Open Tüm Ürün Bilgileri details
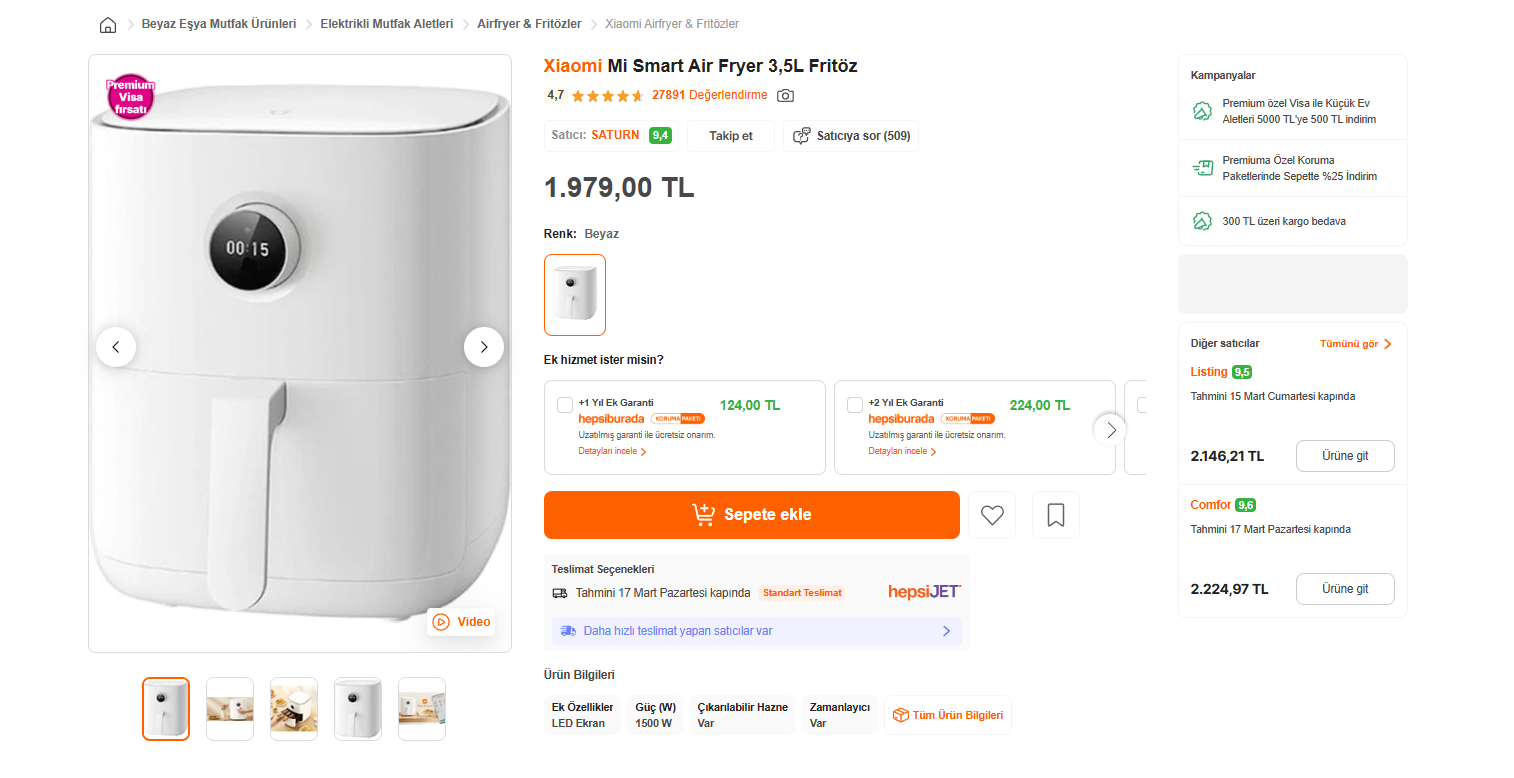The image size is (1514, 778). tap(948, 715)
